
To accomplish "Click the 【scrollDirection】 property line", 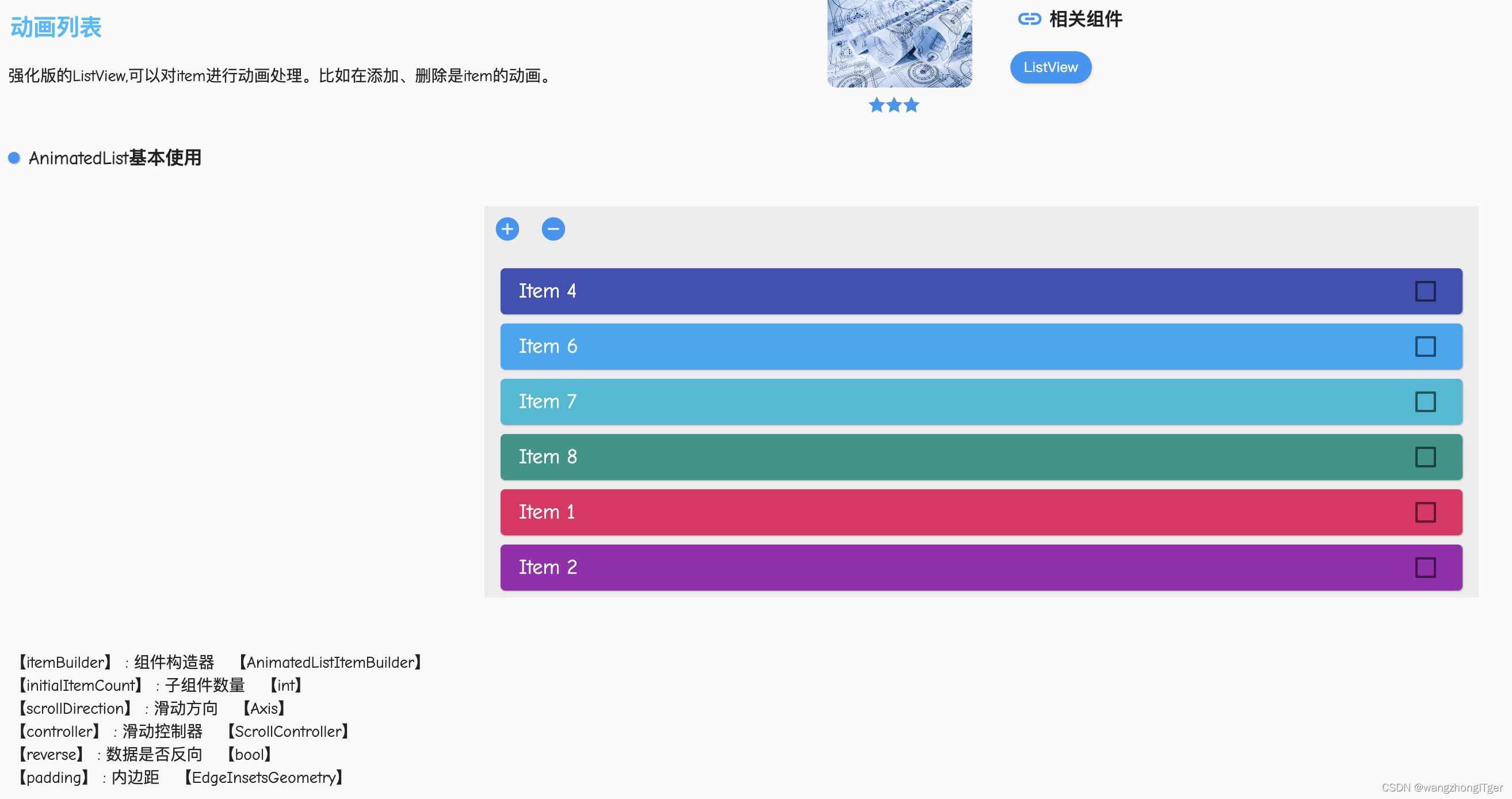I will [151, 708].
